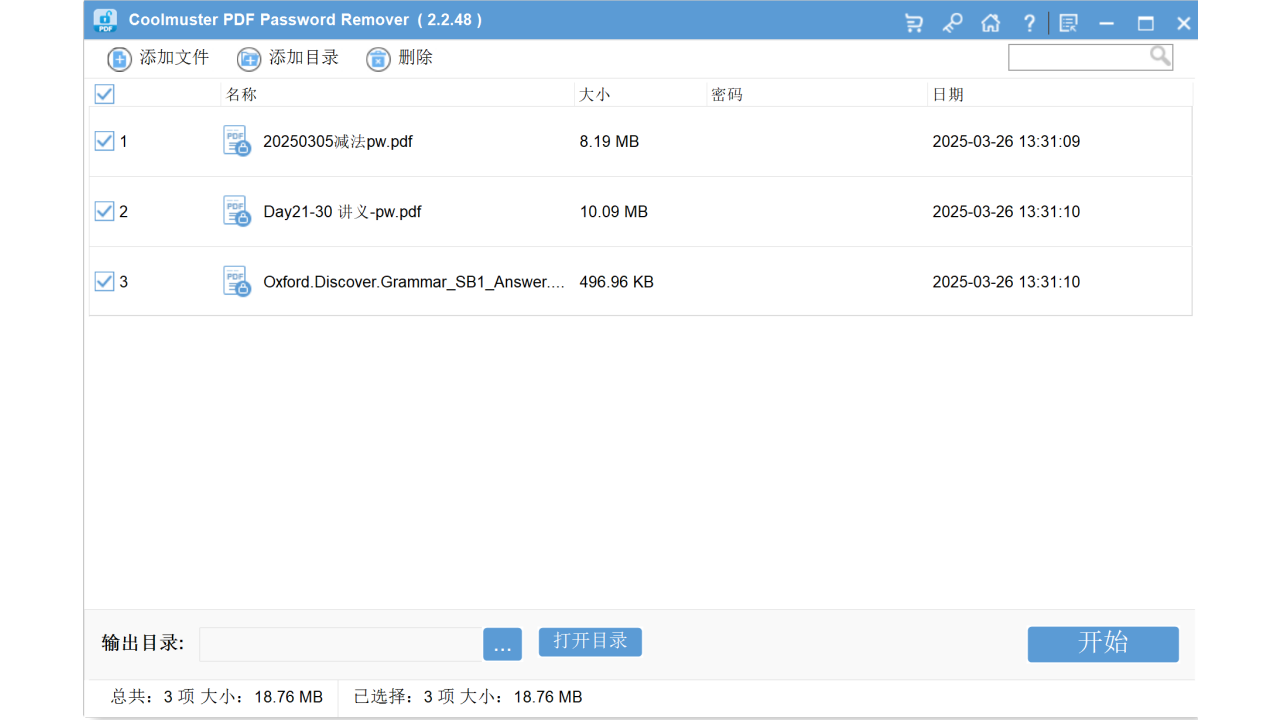Uncheck Day21-30 讲义-pw.pdf file checkbox
This screenshot has width=1280, height=720.
pos(105,211)
